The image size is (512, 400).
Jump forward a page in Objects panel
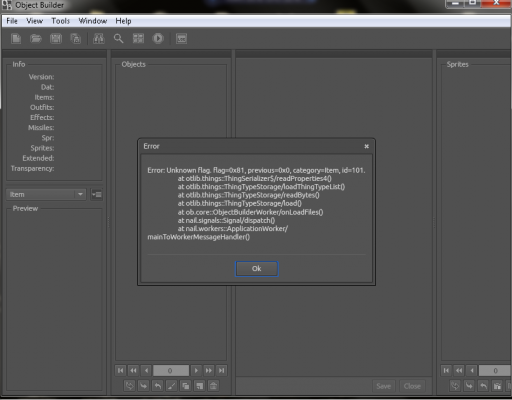coord(209,370)
